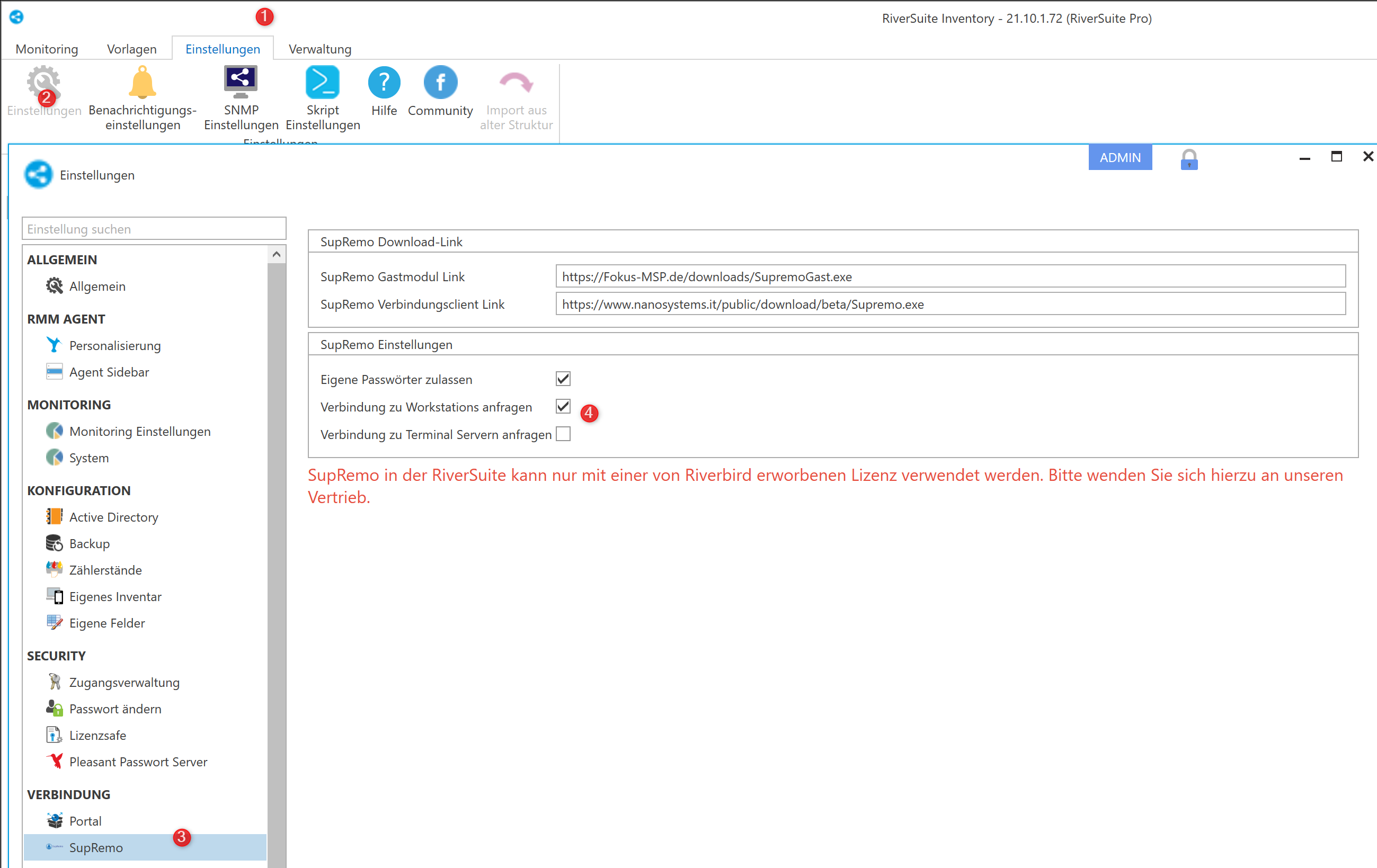Click the Backup database icon
Image resolution: width=1377 pixels, height=868 pixels.
(x=55, y=543)
